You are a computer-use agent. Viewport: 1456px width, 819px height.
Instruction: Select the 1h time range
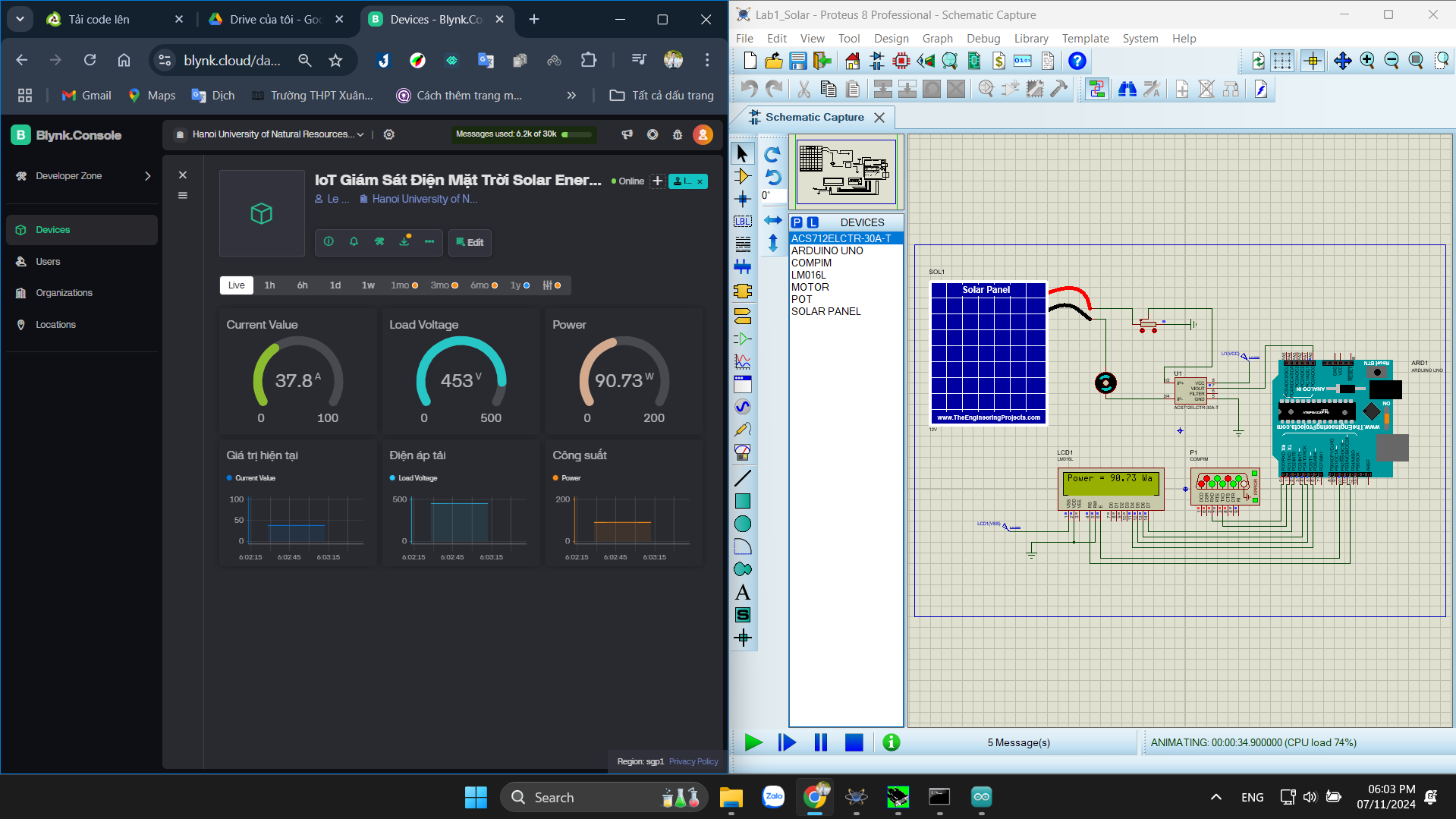coord(269,285)
